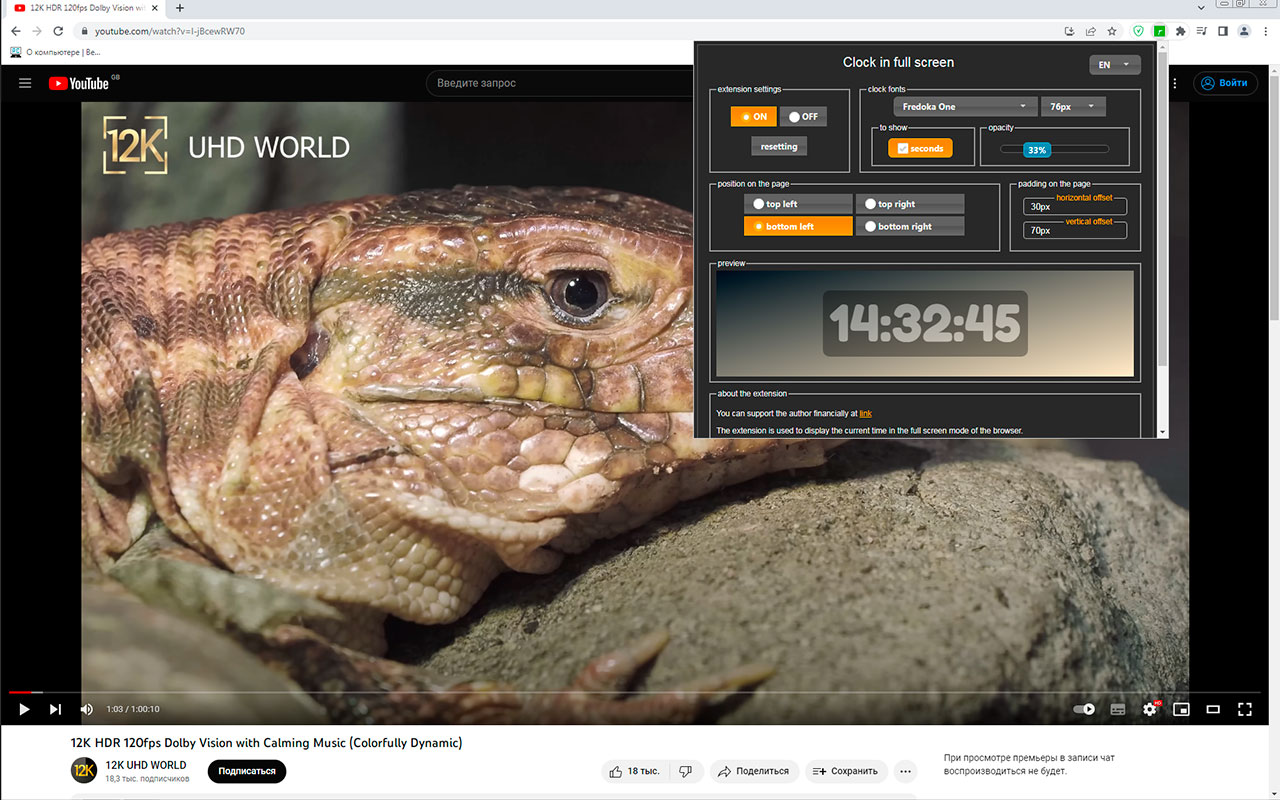Subscribe with the Подписаться button
Screen dimensions: 1280x800
pos(247,771)
